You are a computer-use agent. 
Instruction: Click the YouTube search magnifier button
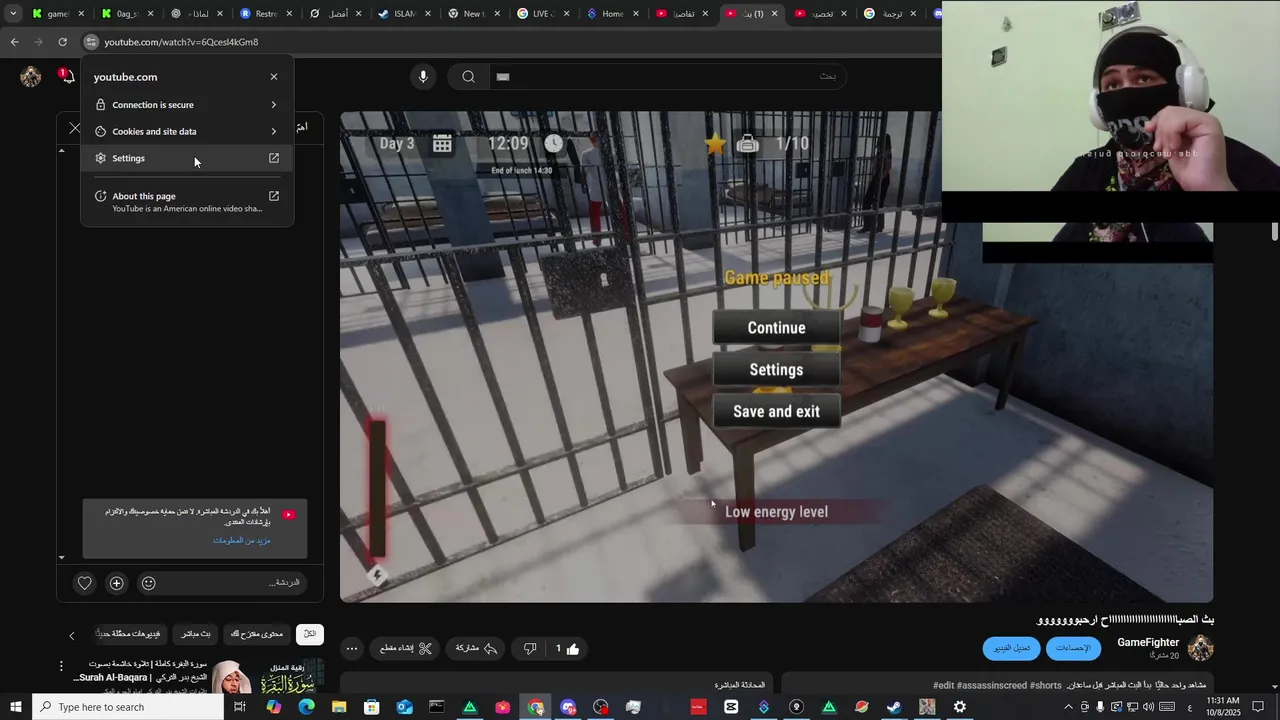click(468, 77)
